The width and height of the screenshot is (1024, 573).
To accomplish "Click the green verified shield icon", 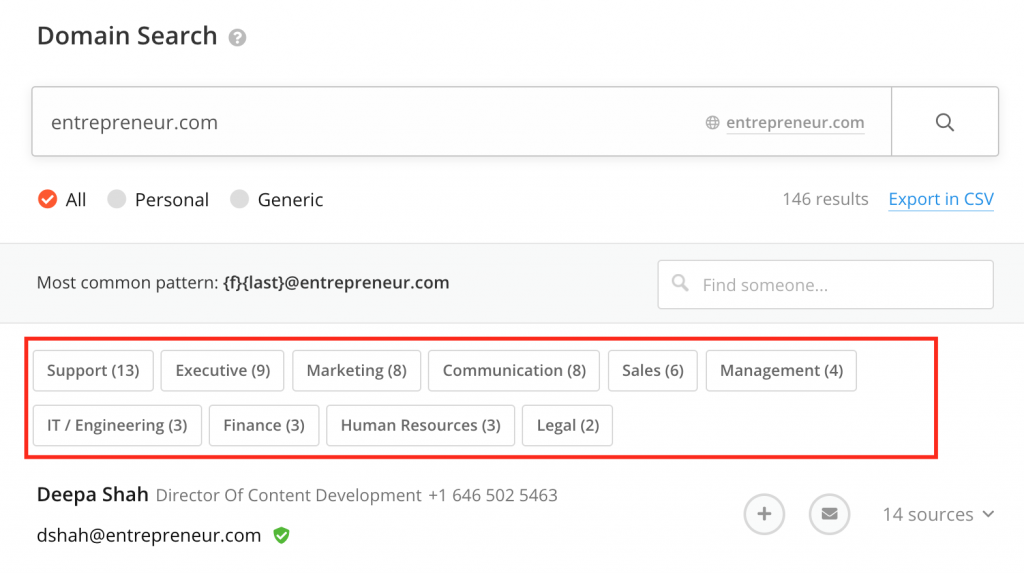I will 281,535.
